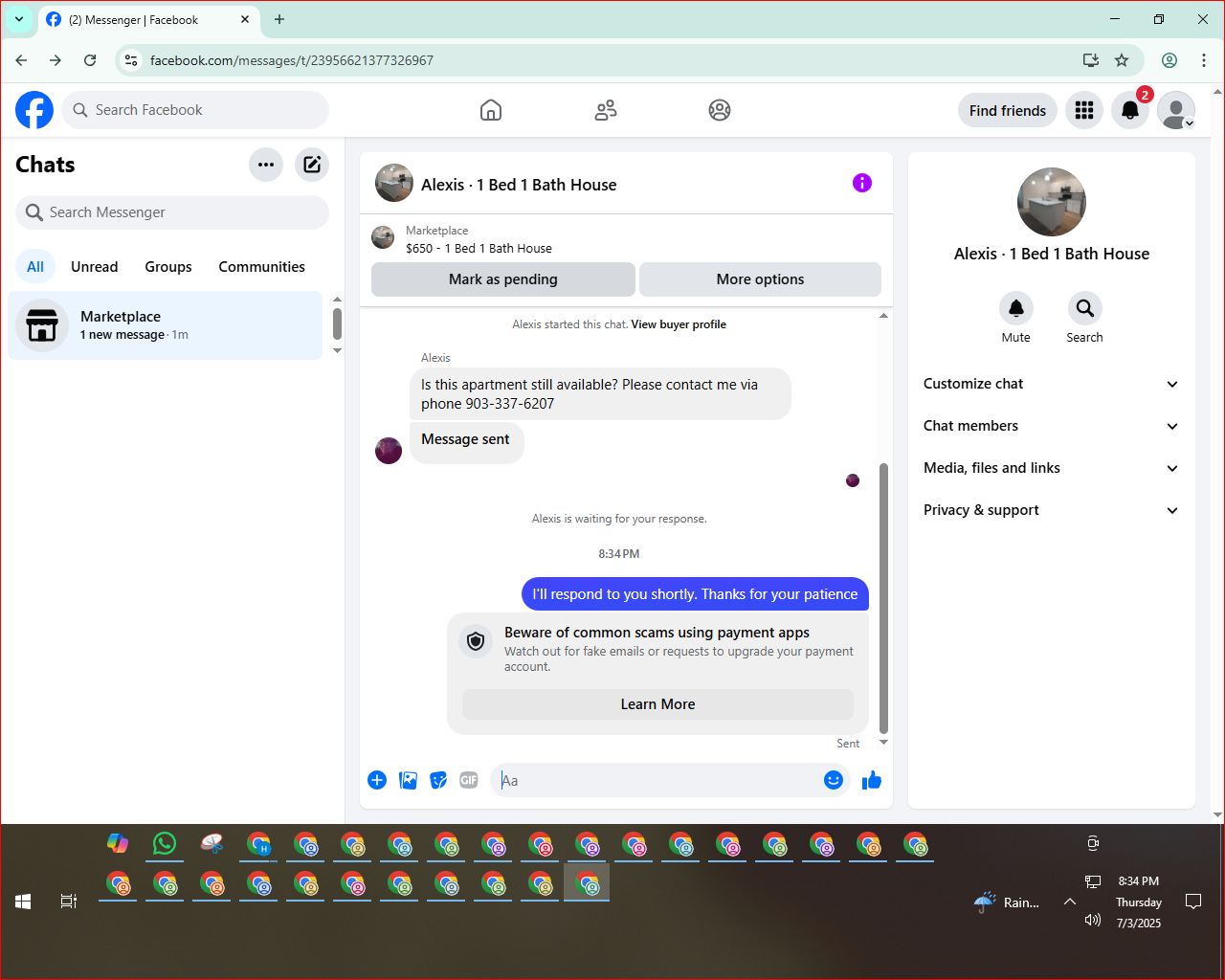
Task: Open the Facebook menu grid icon
Action: coord(1084,110)
